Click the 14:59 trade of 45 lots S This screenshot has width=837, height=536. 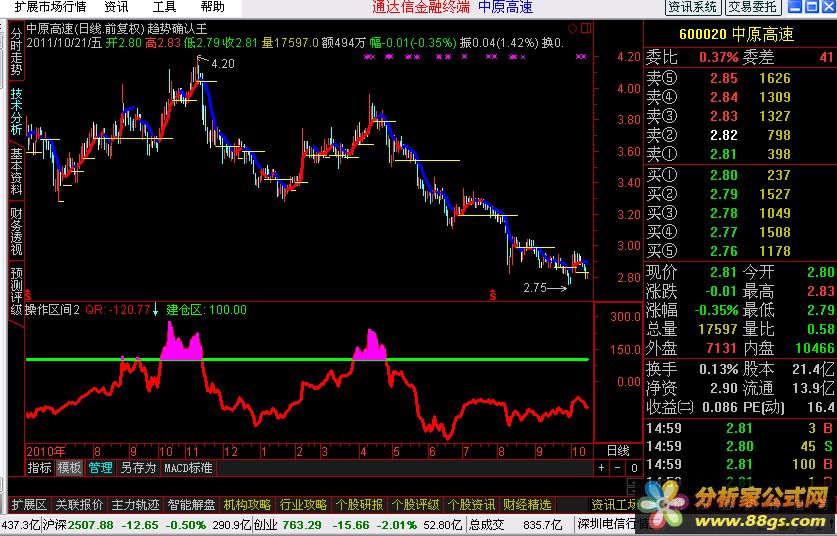point(740,446)
